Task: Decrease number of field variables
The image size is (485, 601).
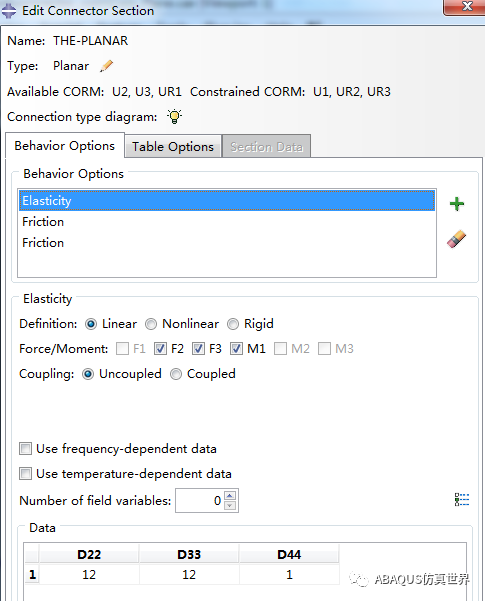Action: pyautogui.click(x=230, y=505)
